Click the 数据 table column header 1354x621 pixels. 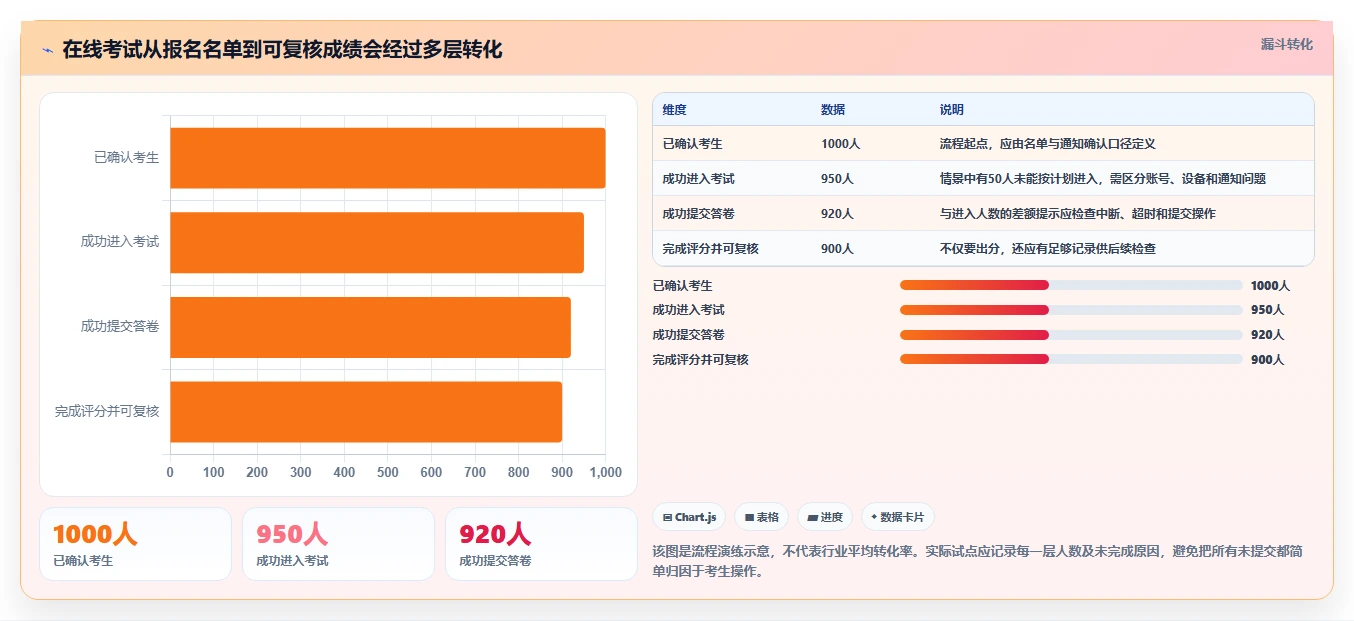click(x=833, y=110)
